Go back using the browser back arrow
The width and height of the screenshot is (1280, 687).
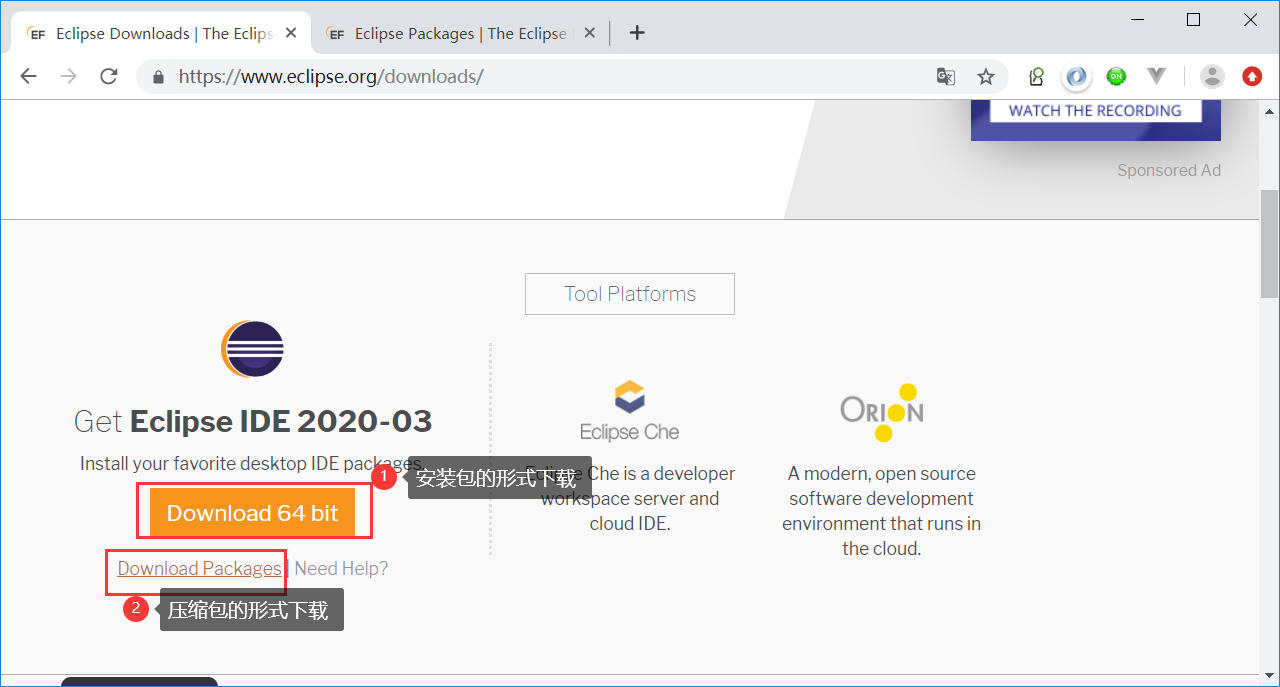(28, 76)
